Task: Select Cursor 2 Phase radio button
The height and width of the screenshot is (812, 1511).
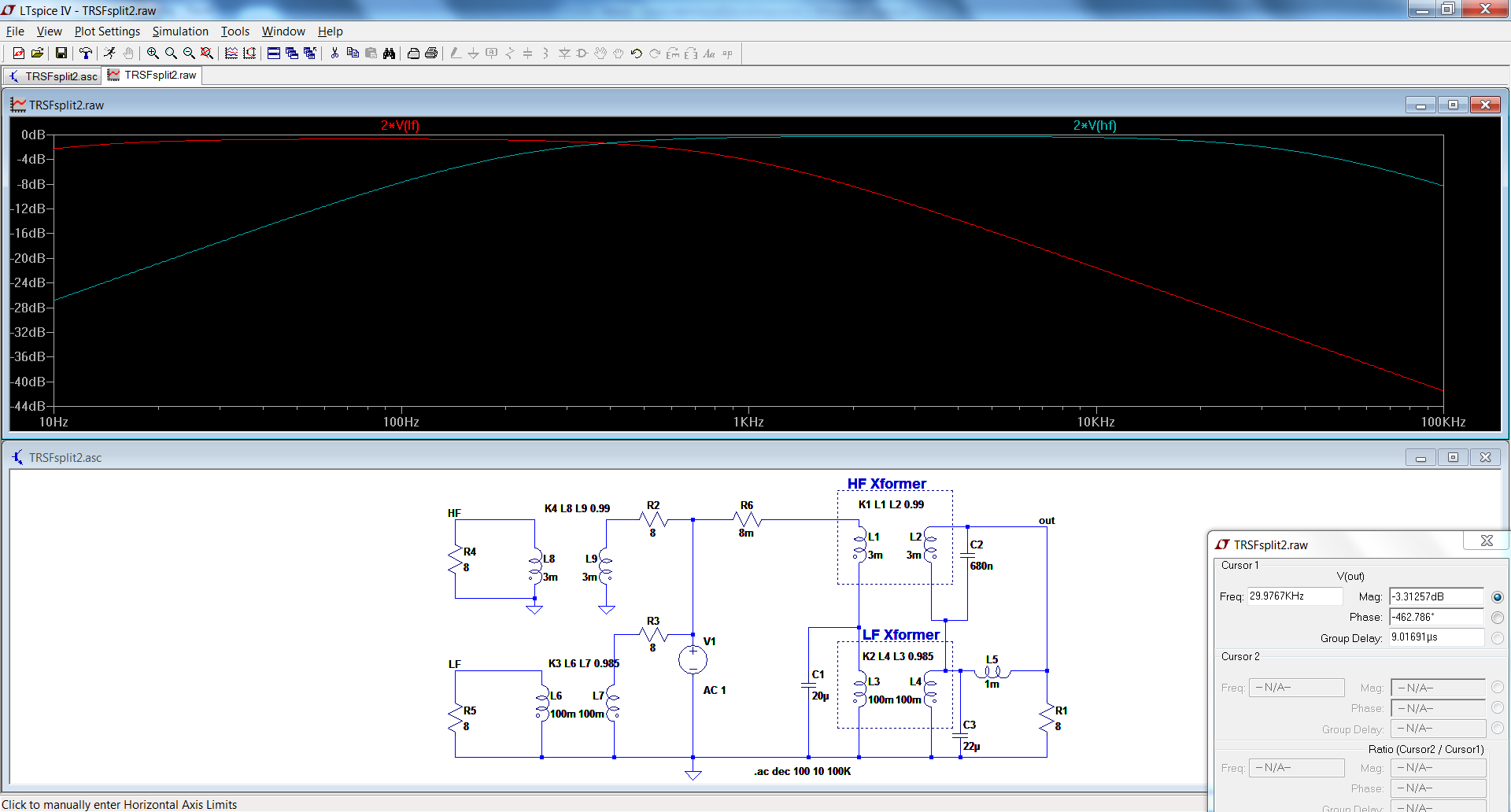Action: (x=1498, y=708)
